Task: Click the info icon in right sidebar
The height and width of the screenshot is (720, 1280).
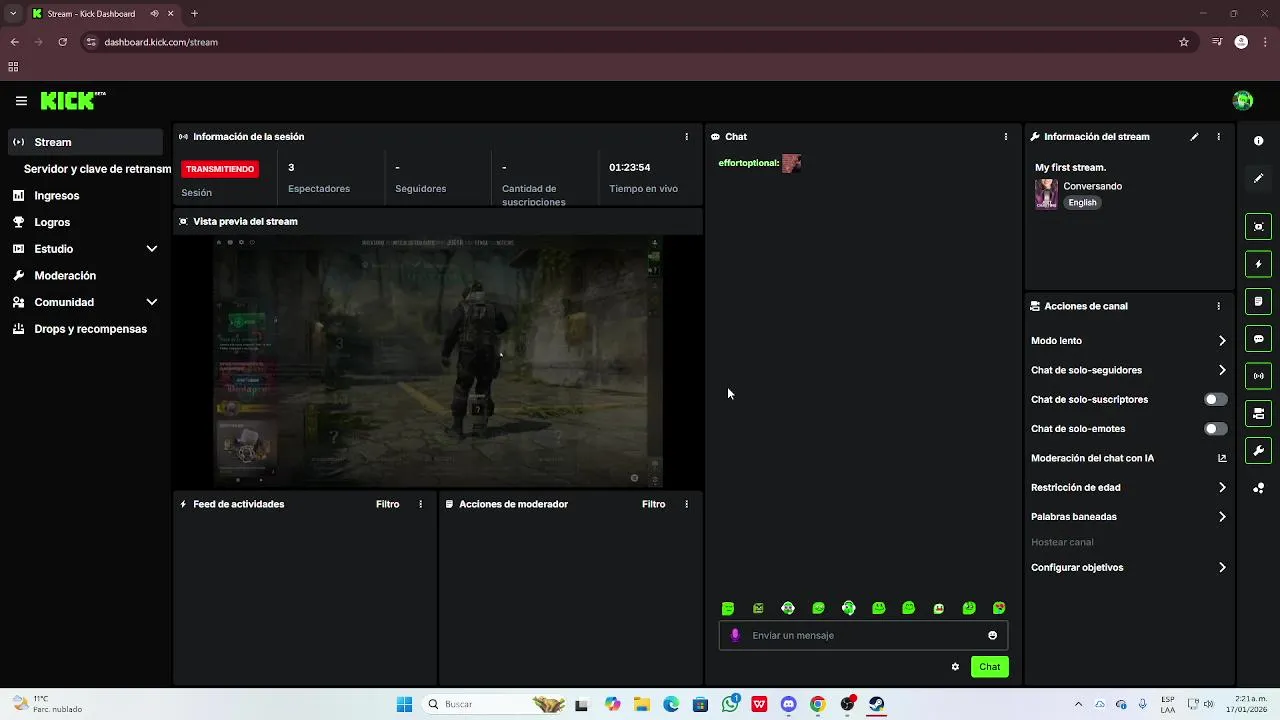Action: 1258,141
